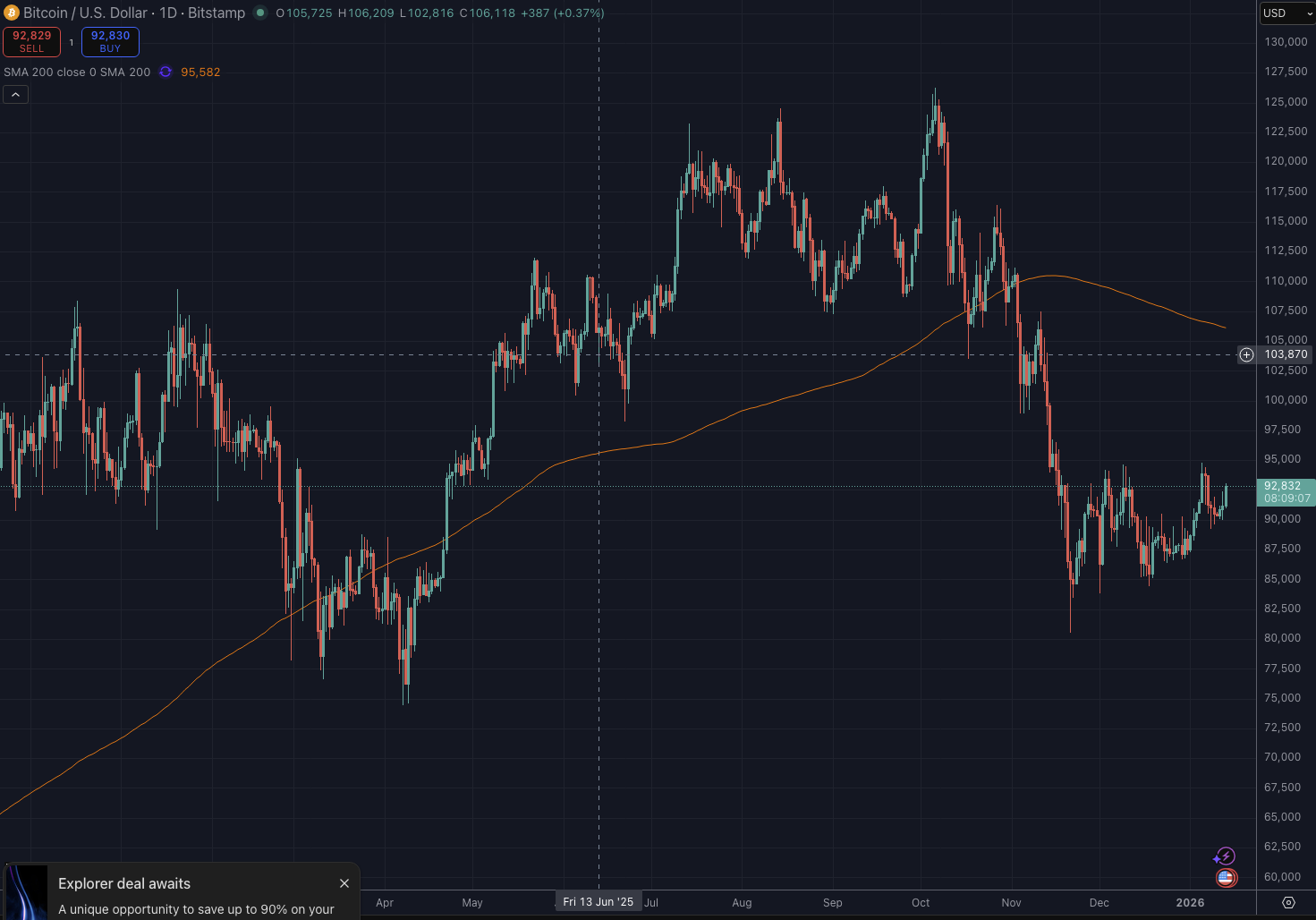This screenshot has width=1316, height=920.
Task: Click the 92,829 SELL button
Action: 31,41
